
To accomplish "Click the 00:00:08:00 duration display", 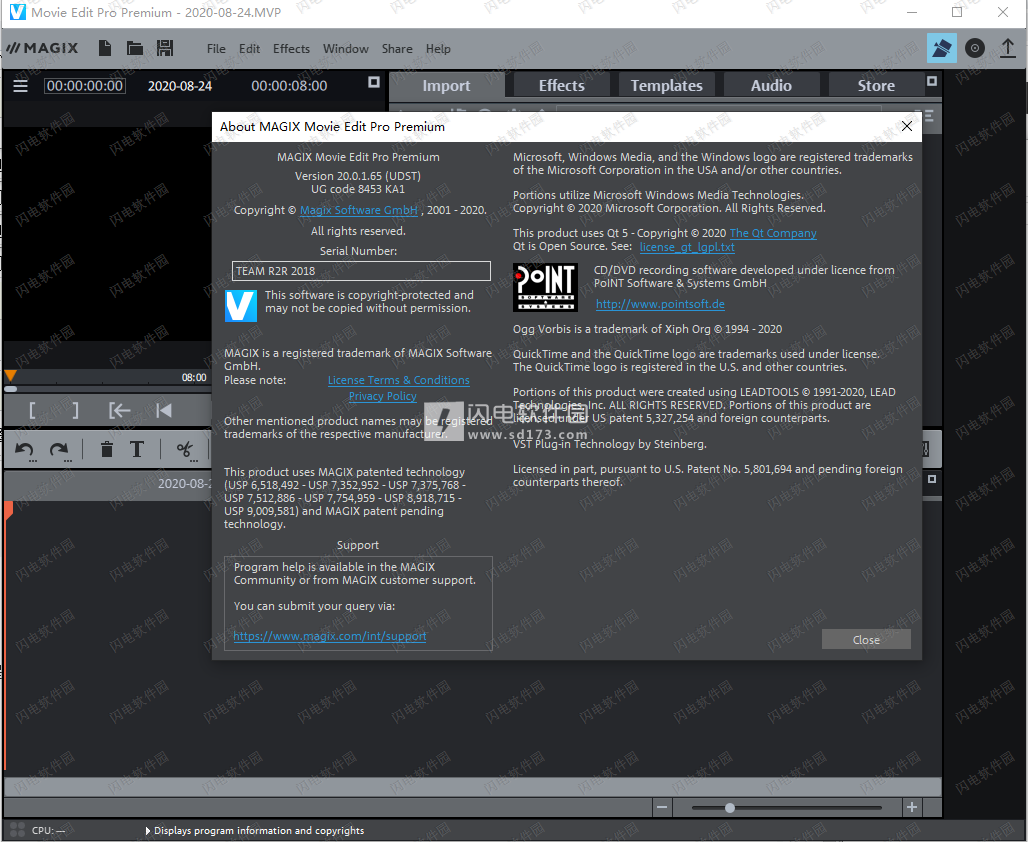I will [289, 86].
